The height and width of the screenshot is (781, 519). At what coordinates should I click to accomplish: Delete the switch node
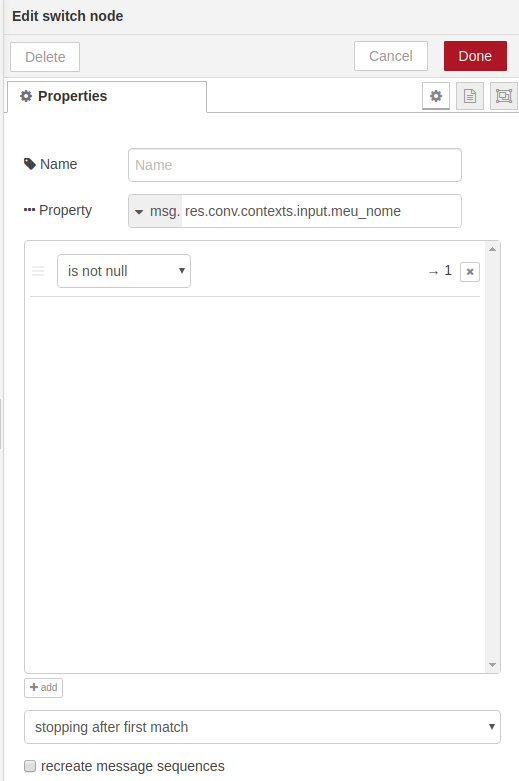[x=45, y=57]
